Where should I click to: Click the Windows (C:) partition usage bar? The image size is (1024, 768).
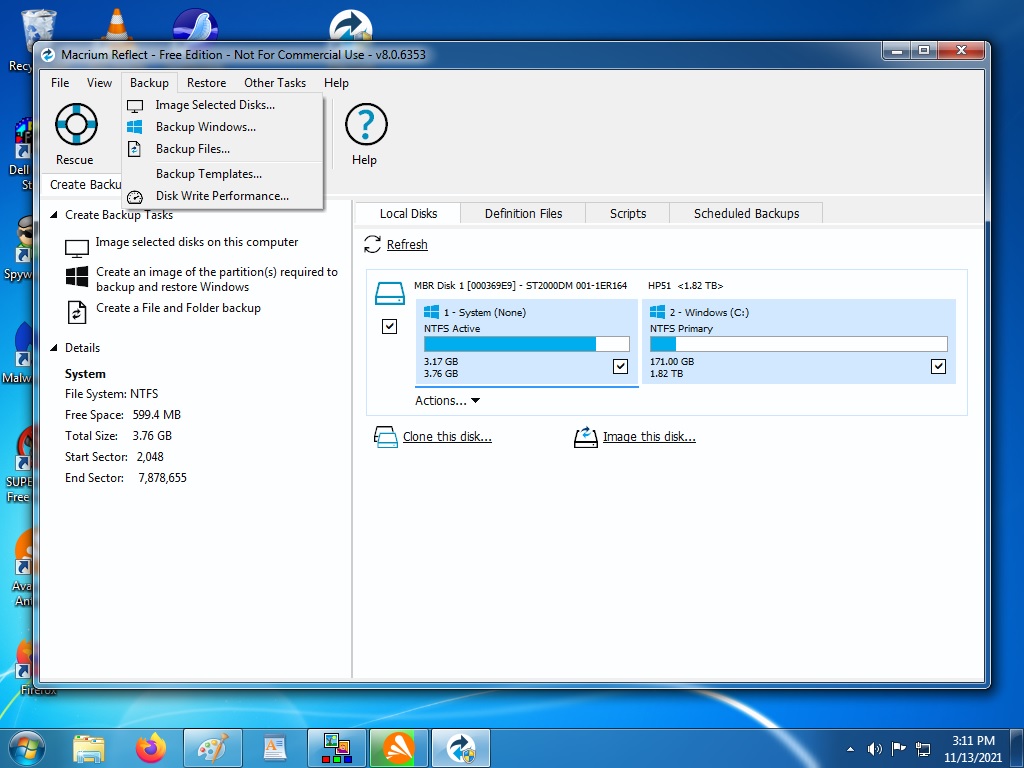pyautogui.click(x=798, y=344)
